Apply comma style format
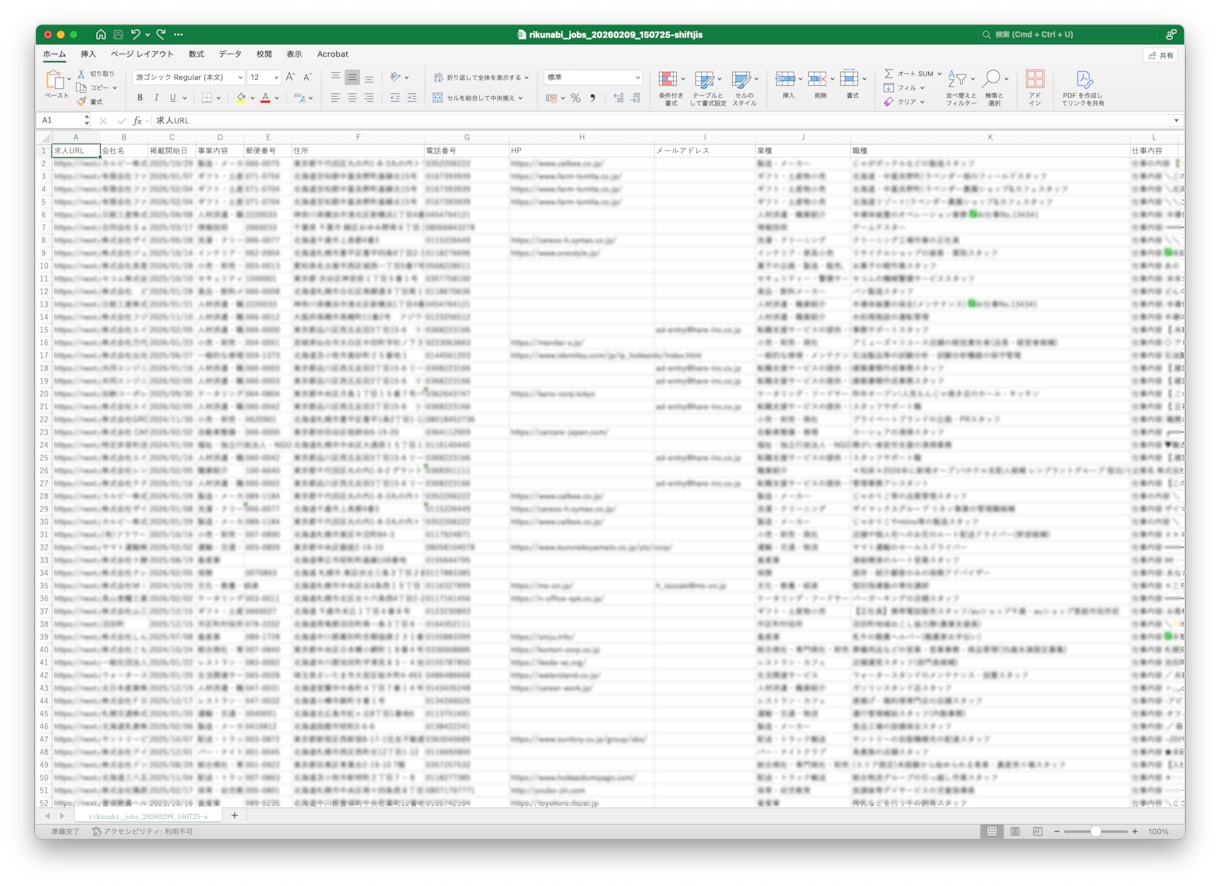 pos(592,98)
